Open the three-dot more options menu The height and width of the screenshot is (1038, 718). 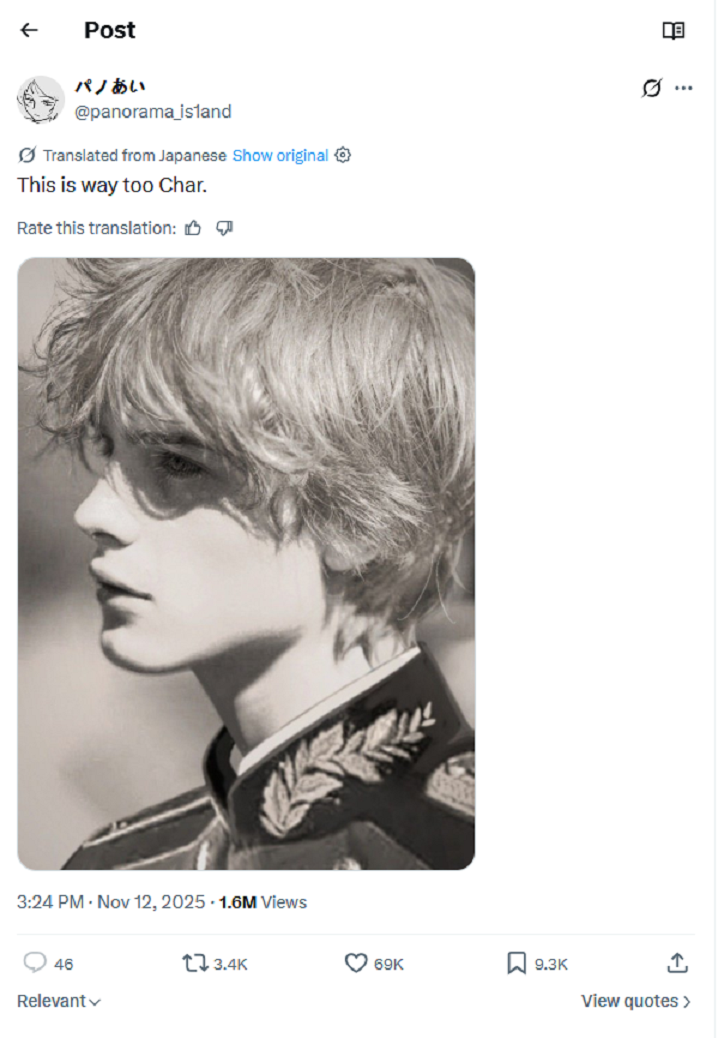point(684,87)
